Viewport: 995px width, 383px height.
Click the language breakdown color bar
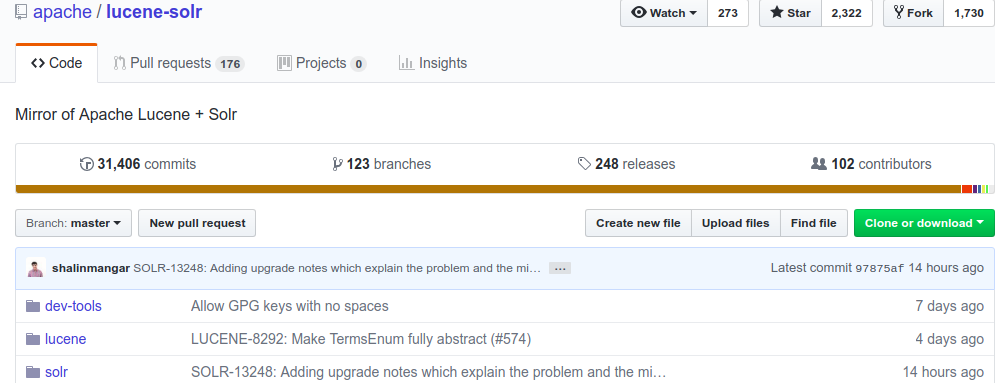[x=505, y=189]
